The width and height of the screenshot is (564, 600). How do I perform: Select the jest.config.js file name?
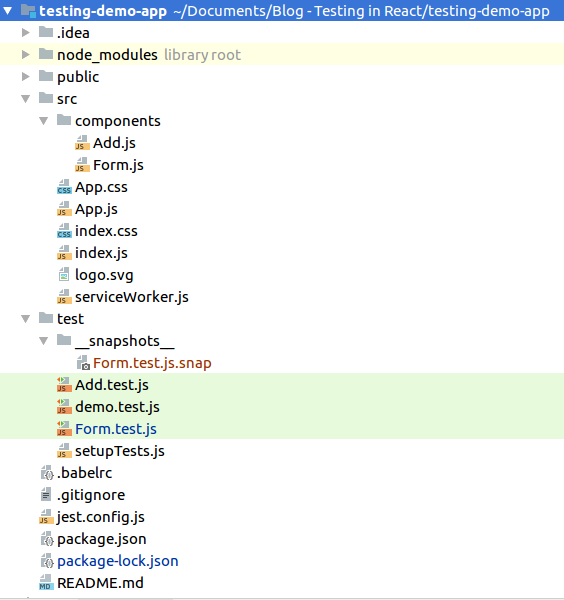point(101,517)
